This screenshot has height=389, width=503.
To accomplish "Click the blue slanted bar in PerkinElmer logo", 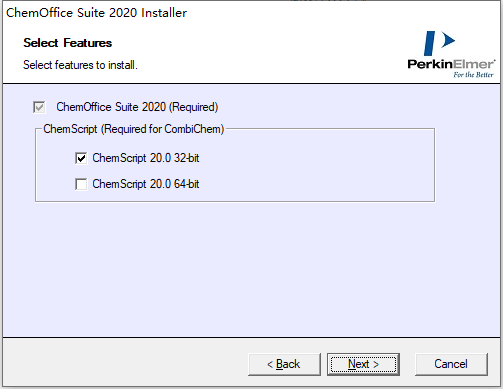I will coord(429,43).
